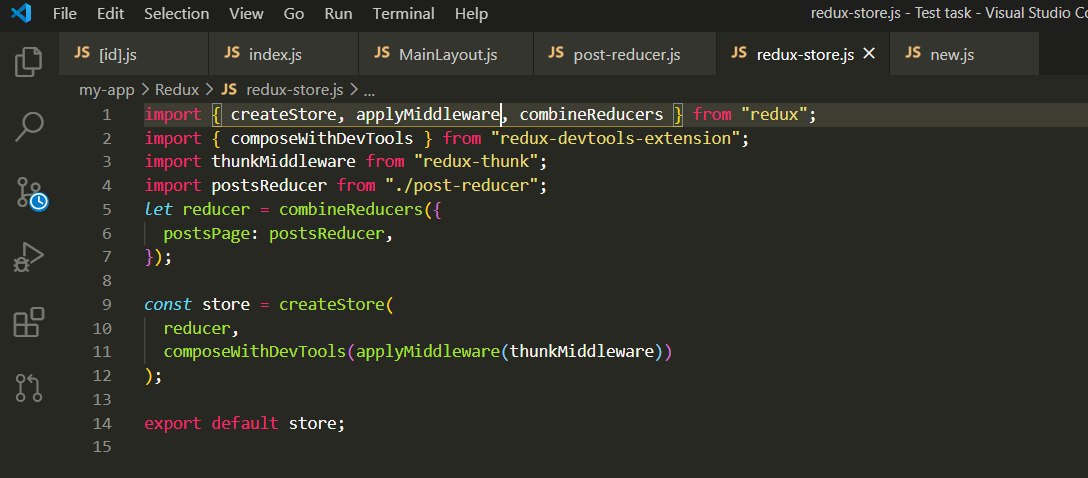Switch to the MainLayout.js tab
Viewport: 1088px width, 478px height.
[445, 53]
